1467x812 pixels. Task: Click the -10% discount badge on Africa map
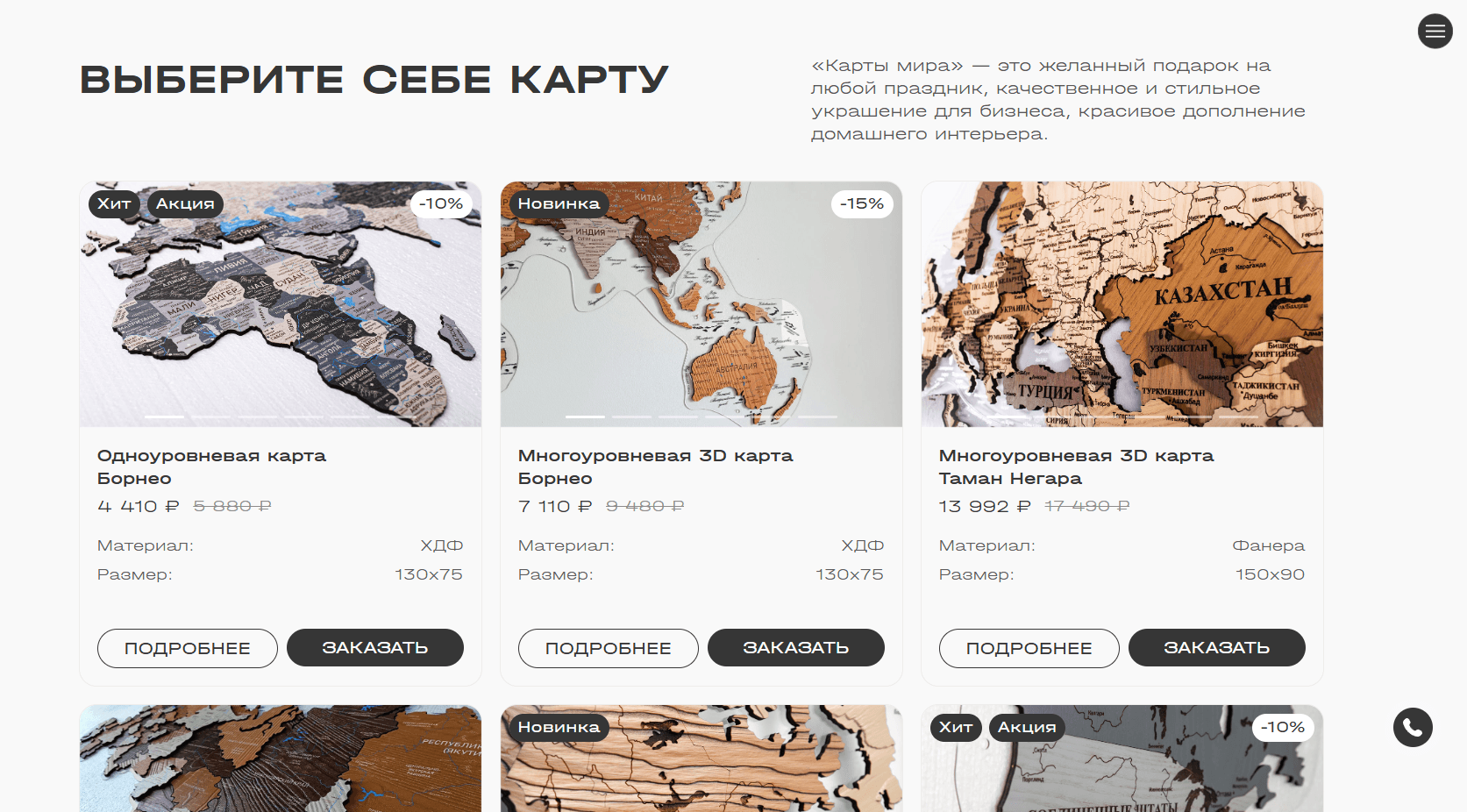tap(441, 203)
